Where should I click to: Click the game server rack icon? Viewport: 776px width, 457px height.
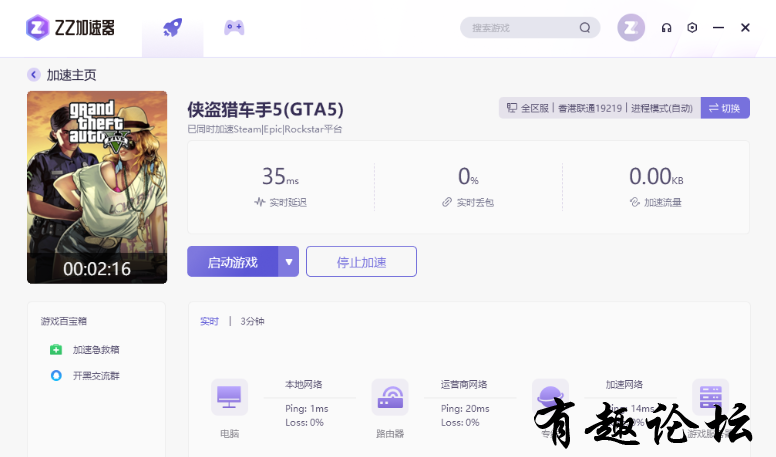click(x=711, y=397)
